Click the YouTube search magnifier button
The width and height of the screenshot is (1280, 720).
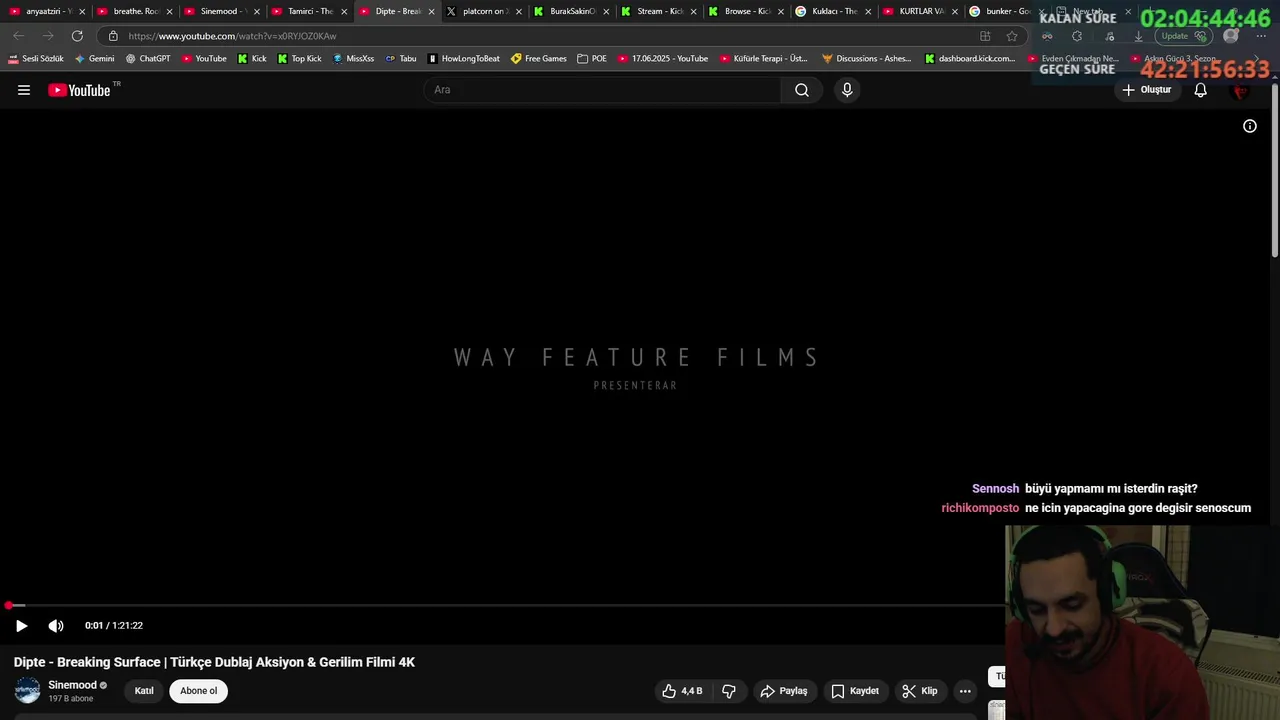point(802,90)
